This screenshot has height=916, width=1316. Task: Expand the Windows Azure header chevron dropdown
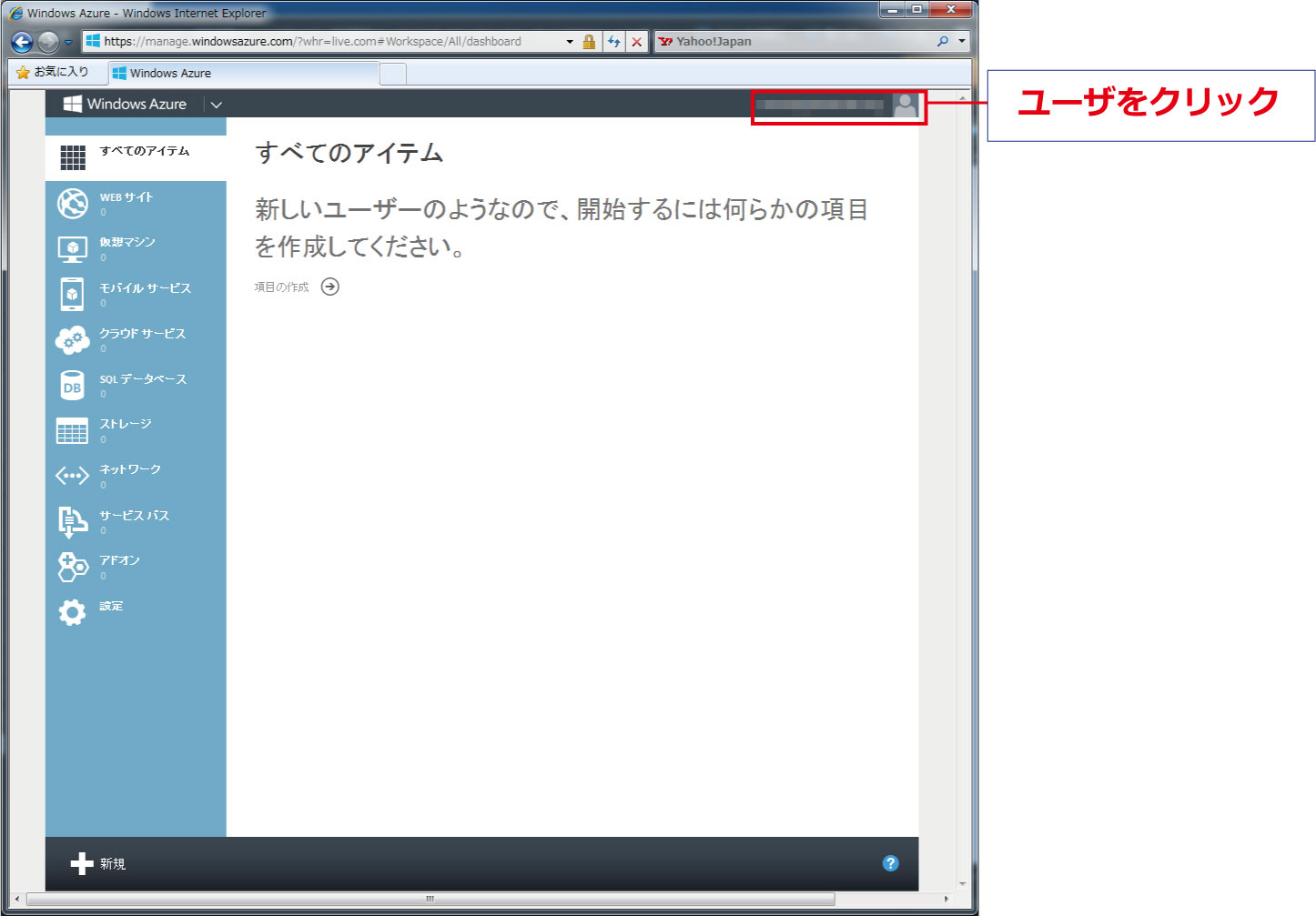click(x=216, y=105)
